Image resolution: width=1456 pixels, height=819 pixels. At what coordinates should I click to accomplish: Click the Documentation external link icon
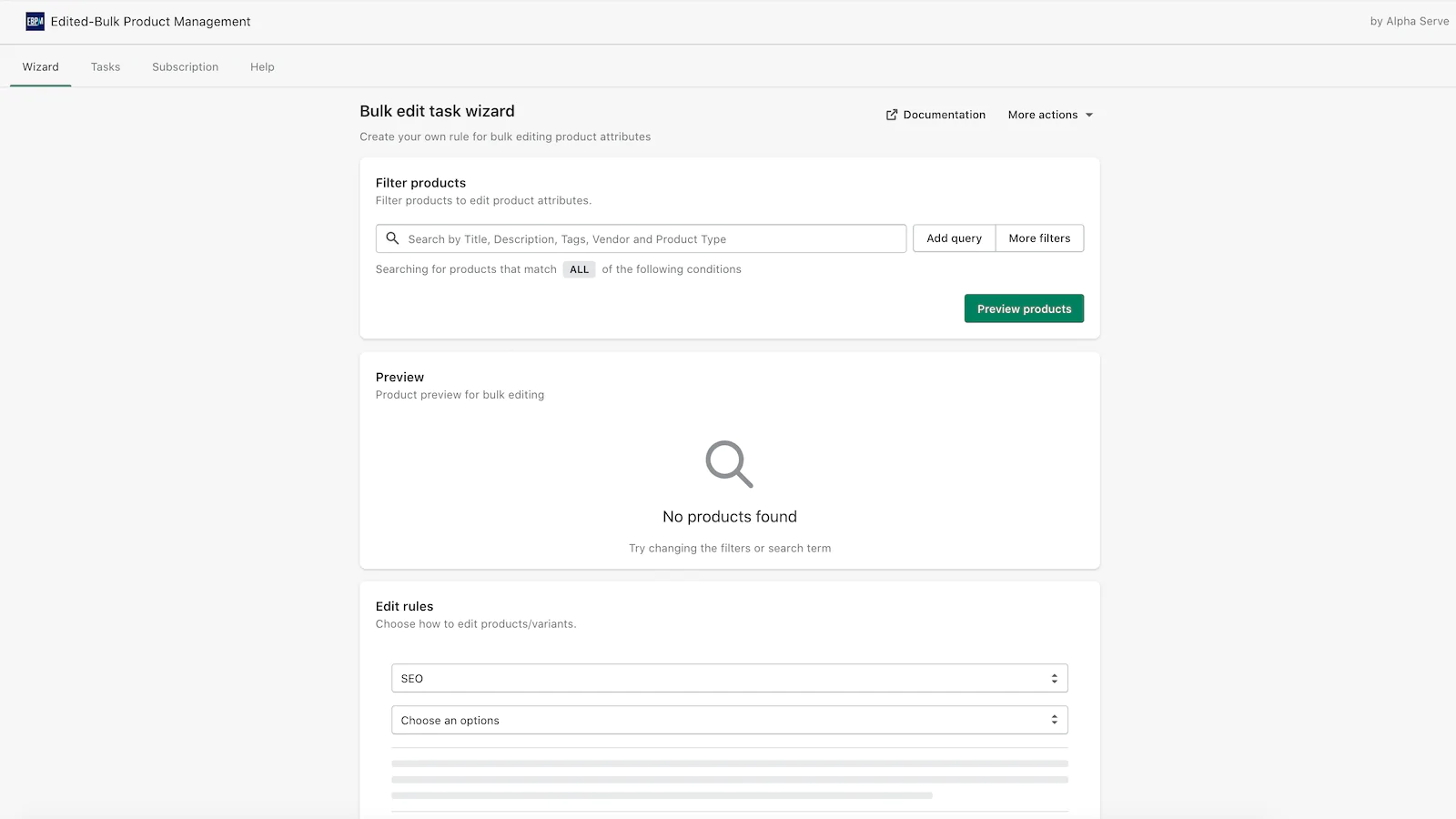pyautogui.click(x=892, y=115)
